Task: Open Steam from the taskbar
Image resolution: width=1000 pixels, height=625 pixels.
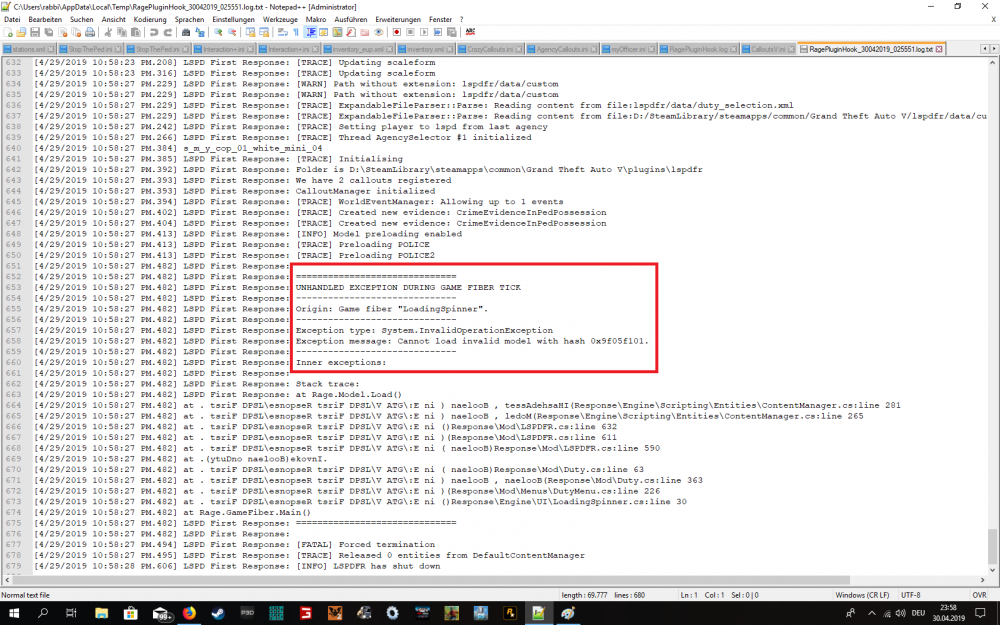Action: [218, 614]
